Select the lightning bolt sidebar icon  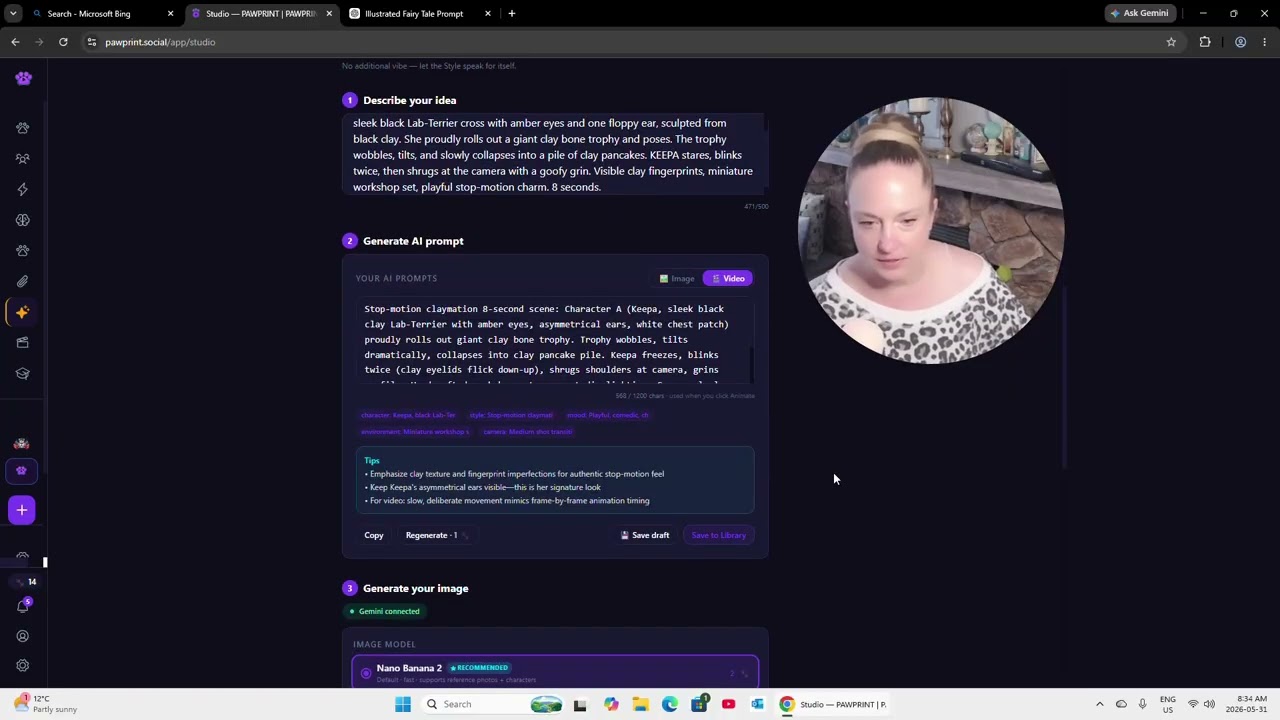[22, 189]
